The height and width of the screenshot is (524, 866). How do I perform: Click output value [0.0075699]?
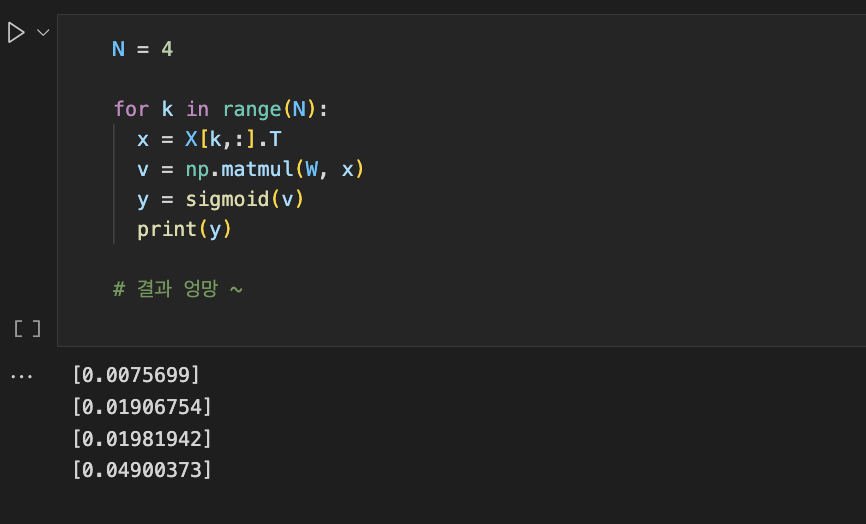(x=136, y=375)
